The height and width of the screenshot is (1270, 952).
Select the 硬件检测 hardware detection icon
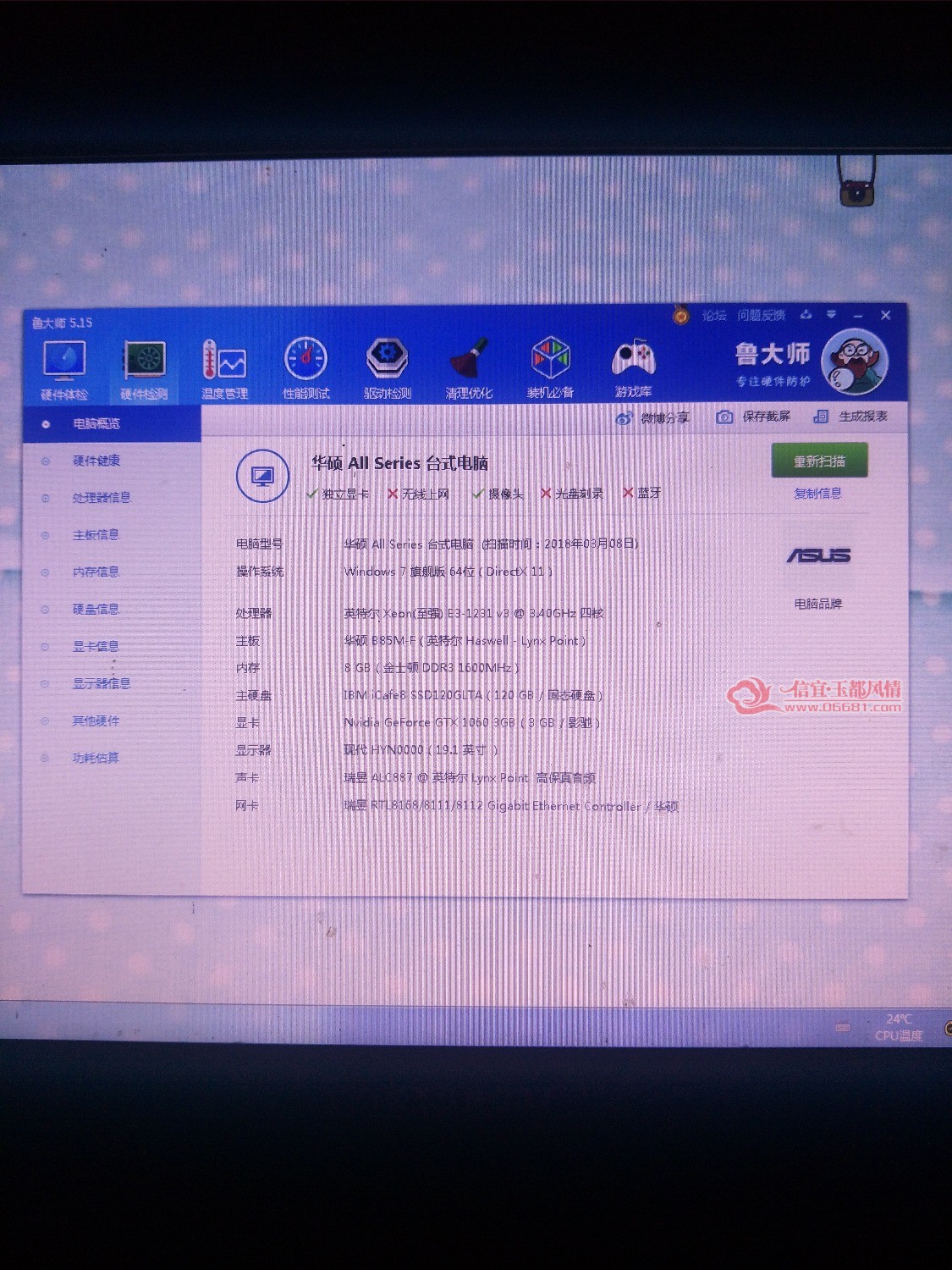[x=144, y=369]
